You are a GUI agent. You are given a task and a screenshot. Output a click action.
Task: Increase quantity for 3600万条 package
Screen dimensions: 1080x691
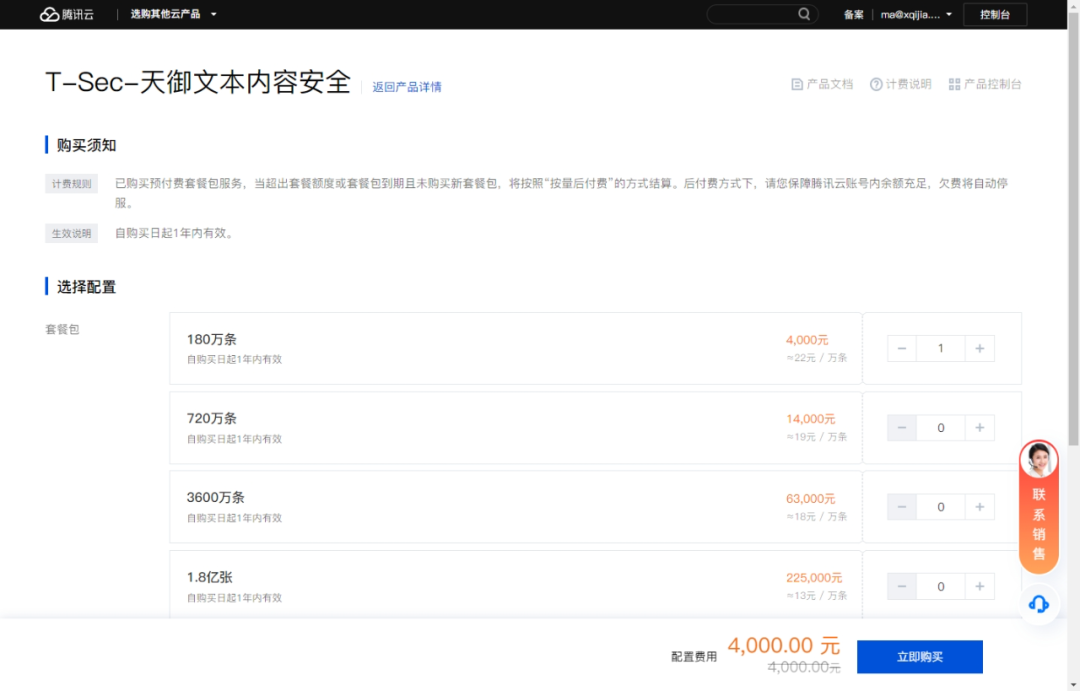pos(979,507)
